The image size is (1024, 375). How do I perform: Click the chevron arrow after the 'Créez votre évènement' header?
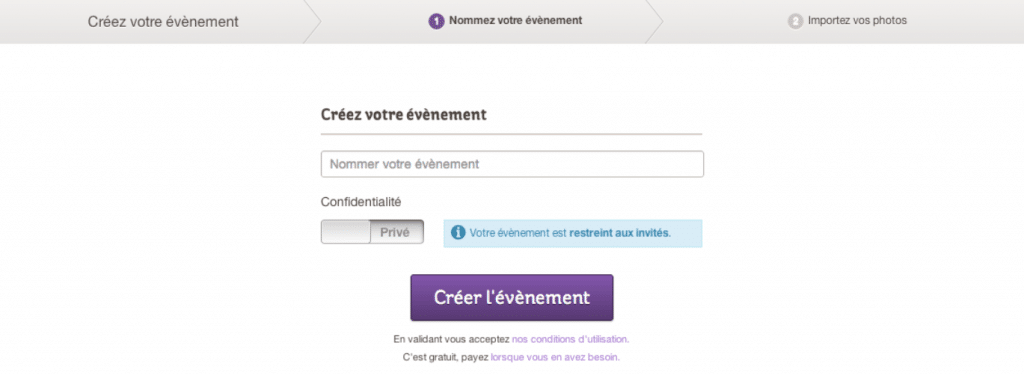coord(313,22)
